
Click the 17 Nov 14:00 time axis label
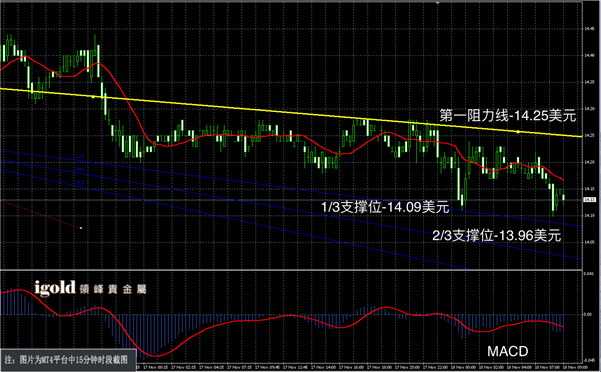323,367
